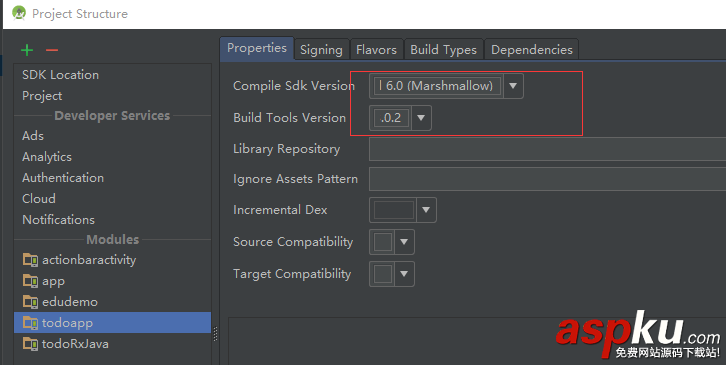Click the Library Repository label
This screenshot has width=726, height=365.
[x=287, y=149]
